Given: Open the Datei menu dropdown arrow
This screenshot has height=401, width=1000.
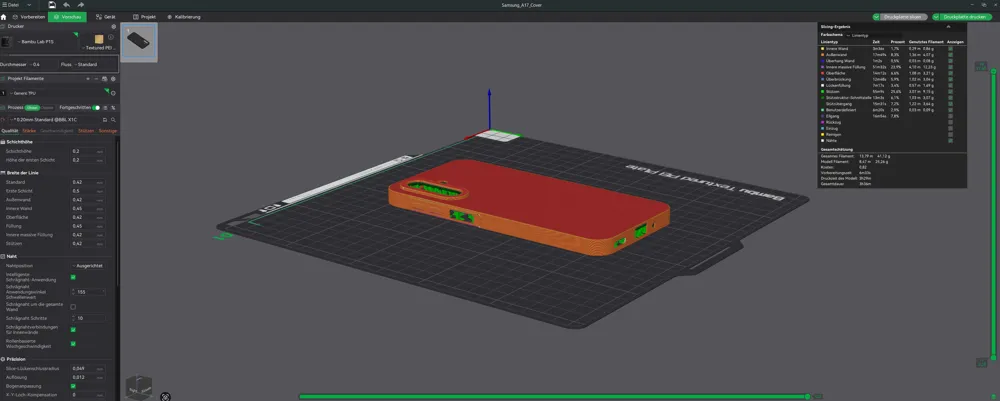Looking at the screenshot, I should (x=29, y=4).
